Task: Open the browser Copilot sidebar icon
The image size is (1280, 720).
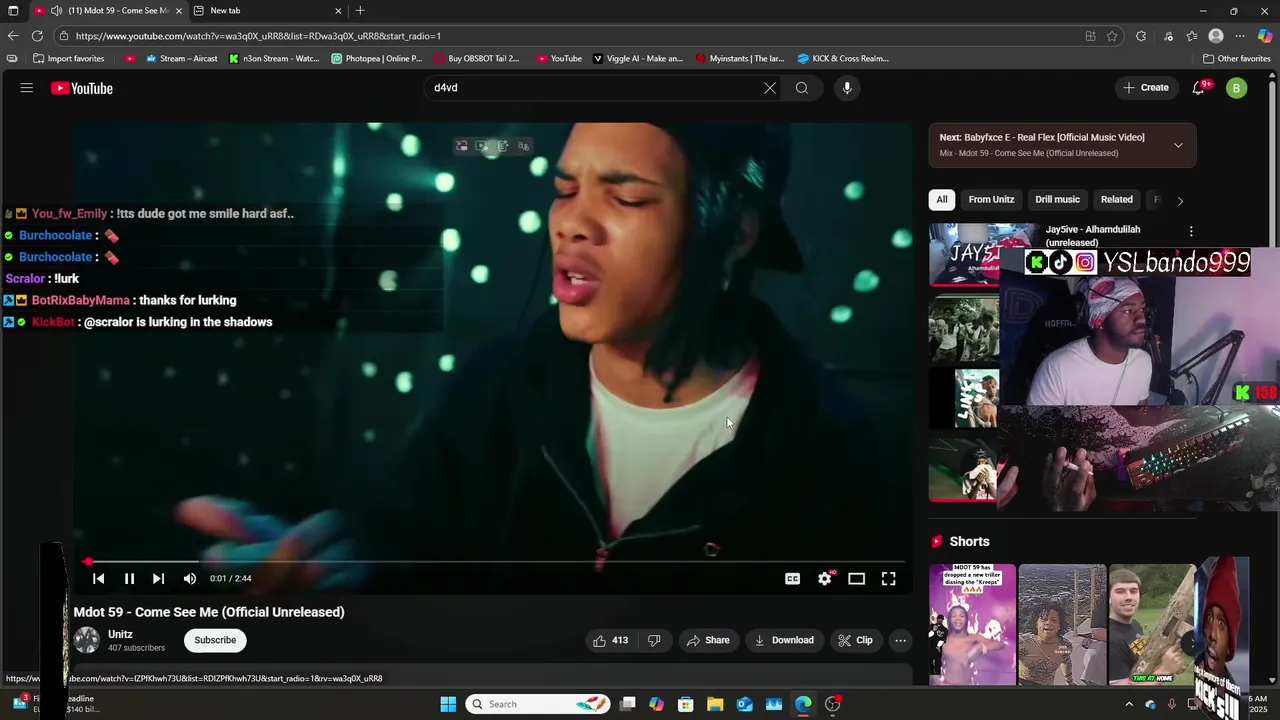Action: tap(1265, 36)
